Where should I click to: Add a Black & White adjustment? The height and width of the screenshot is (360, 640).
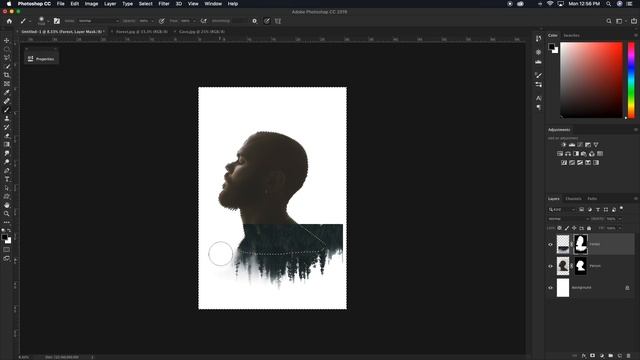(576, 153)
